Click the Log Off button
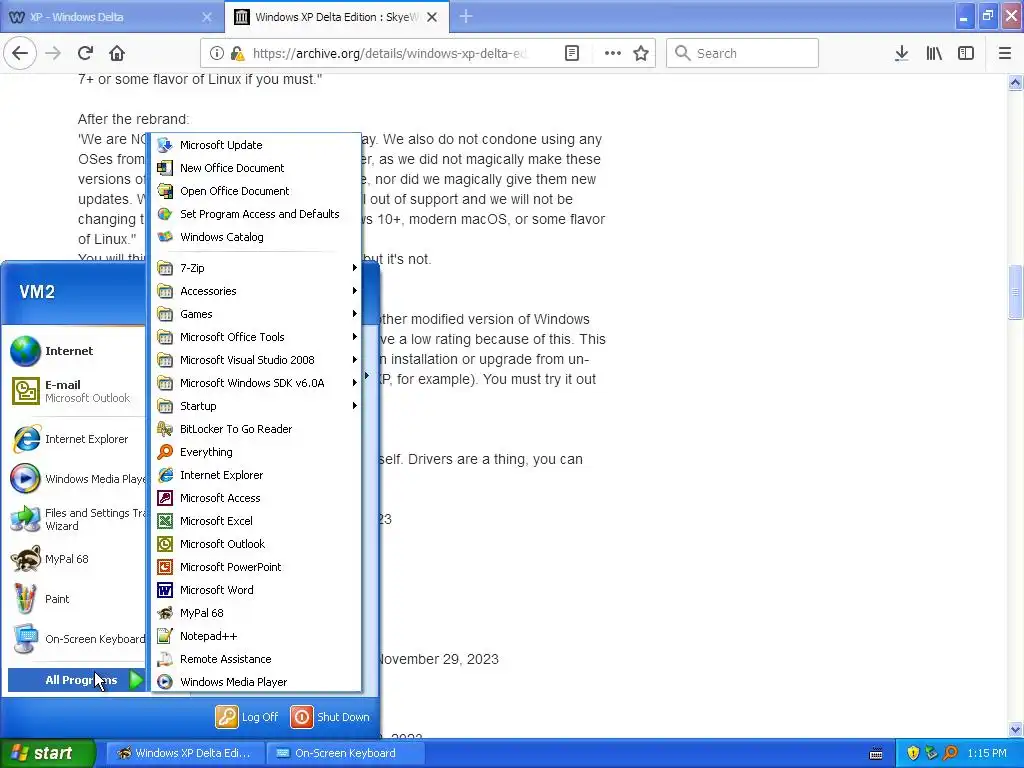Image resolution: width=1024 pixels, height=768 pixels. pos(248,717)
